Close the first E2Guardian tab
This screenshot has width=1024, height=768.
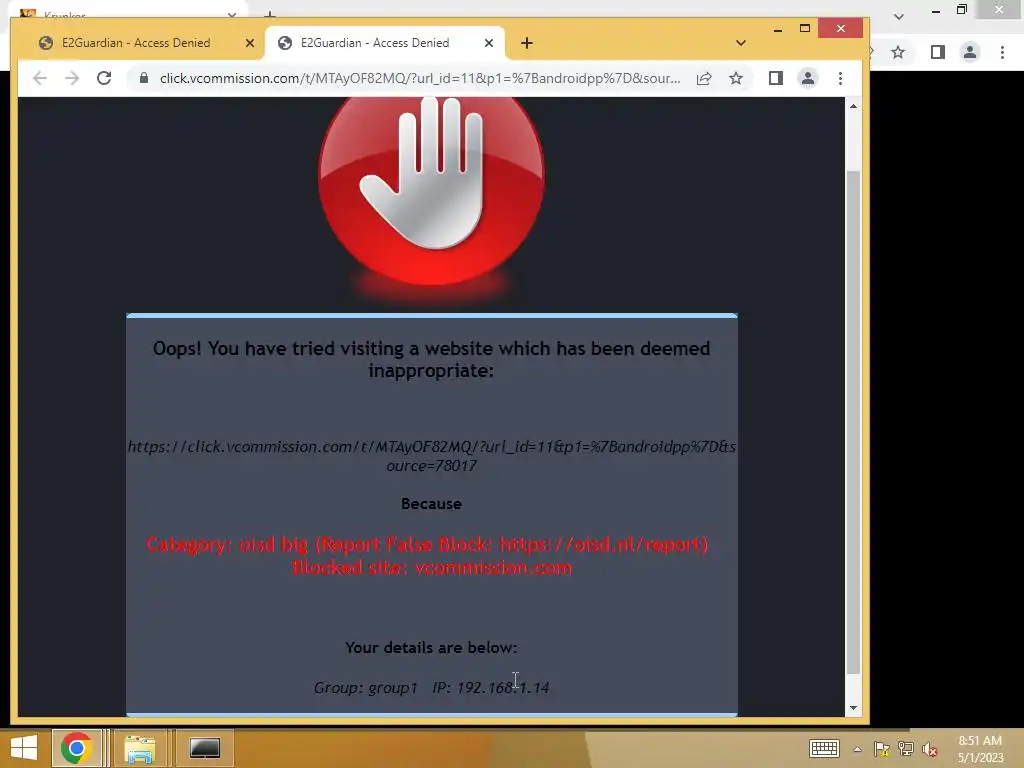pos(249,43)
